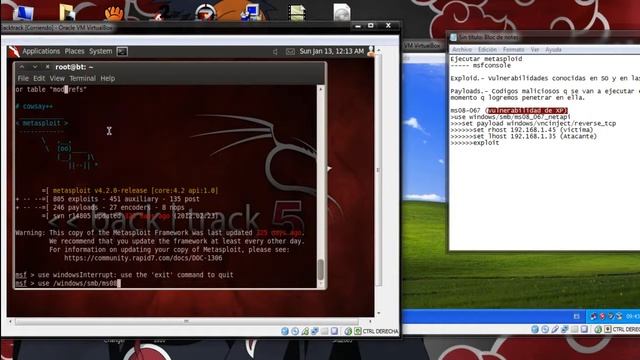Open the film strip video file desktop icon

[x=297, y=13]
